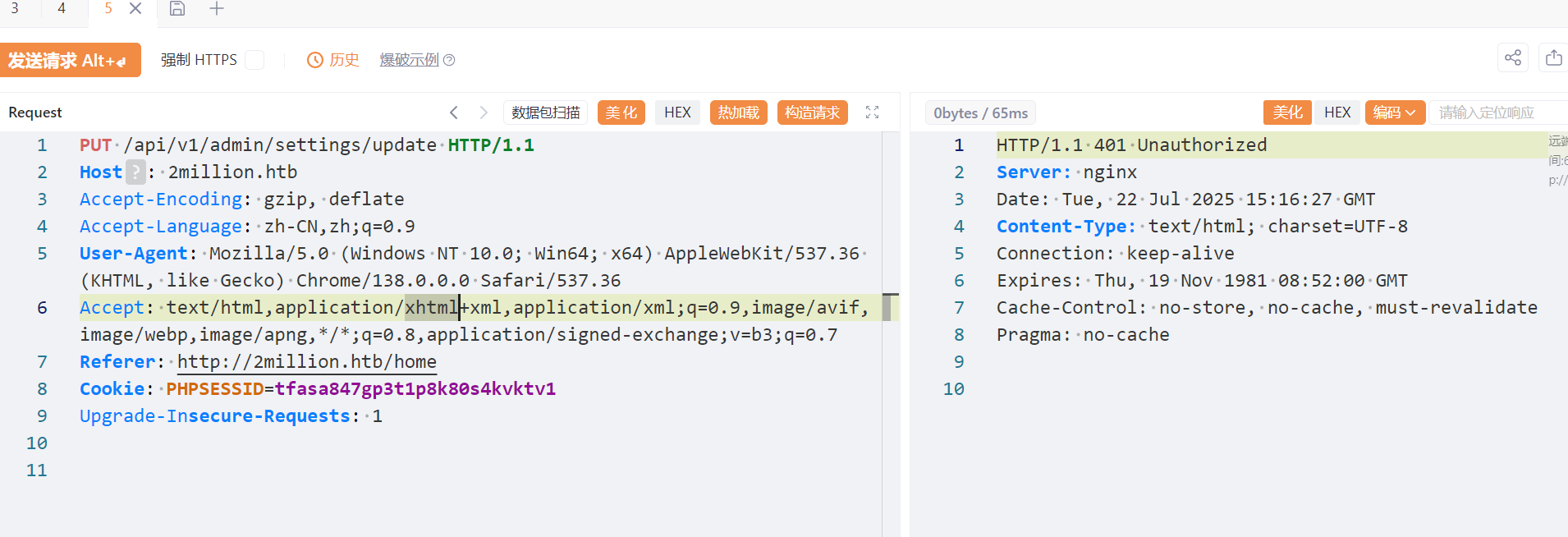This screenshot has width=1568, height=537.
Task: Toggle HEX view in response panel
Action: point(1336,112)
